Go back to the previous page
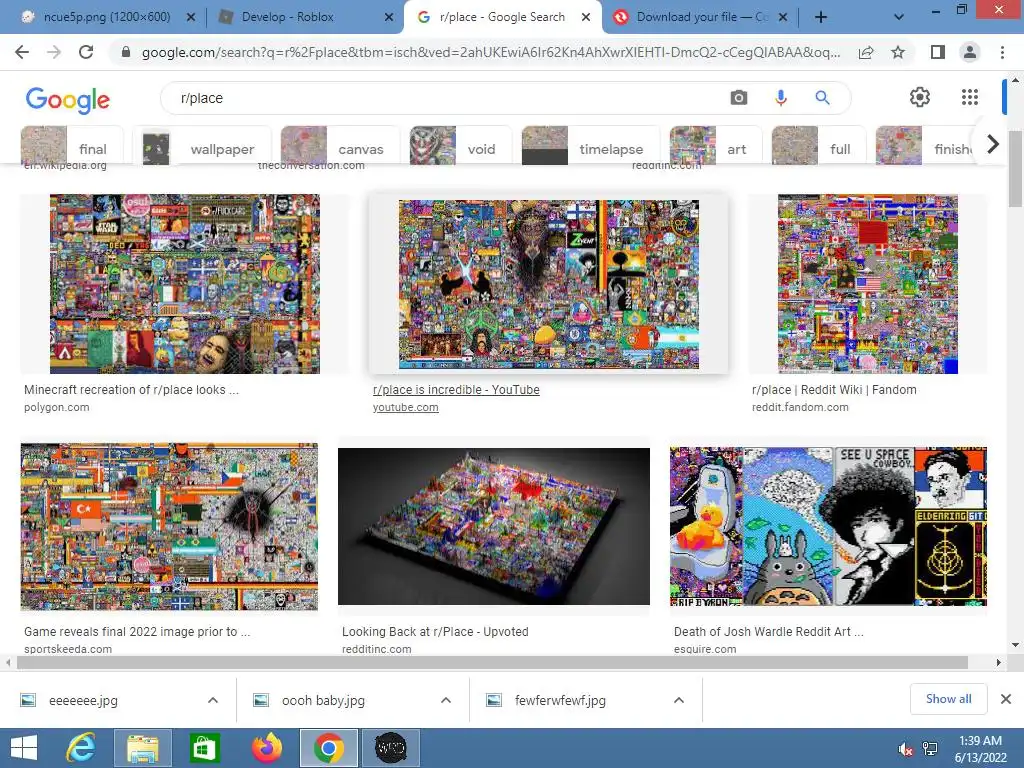The image size is (1024, 768). tap(22, 52)
